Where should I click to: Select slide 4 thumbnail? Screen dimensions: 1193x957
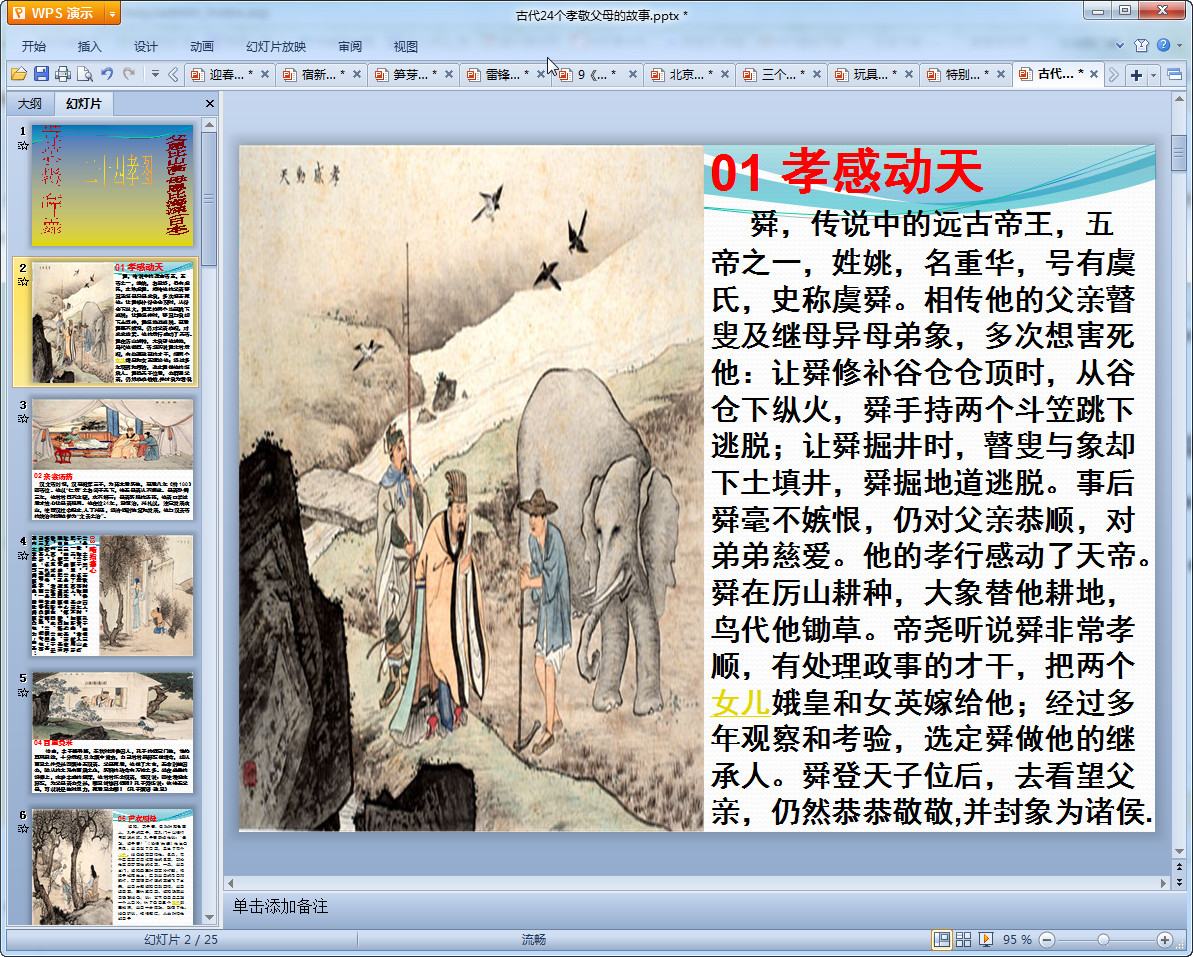(x=112, y=596)
